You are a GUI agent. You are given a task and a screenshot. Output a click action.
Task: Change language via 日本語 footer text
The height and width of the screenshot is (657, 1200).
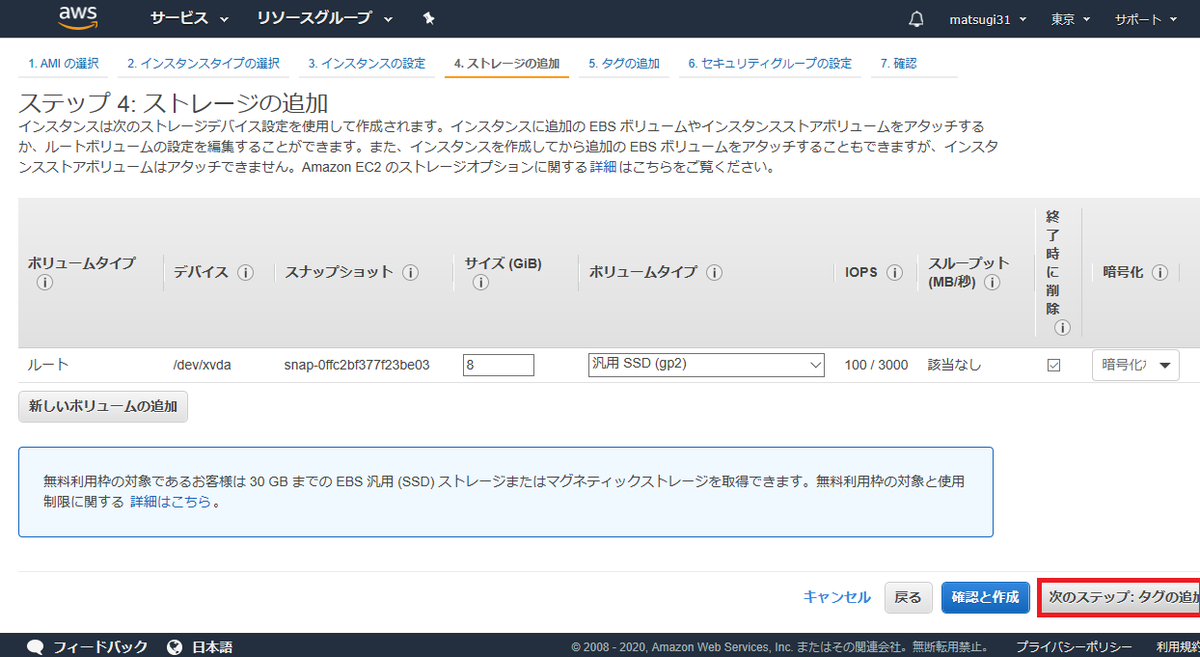pyautogui.click(x=212, y=647)
